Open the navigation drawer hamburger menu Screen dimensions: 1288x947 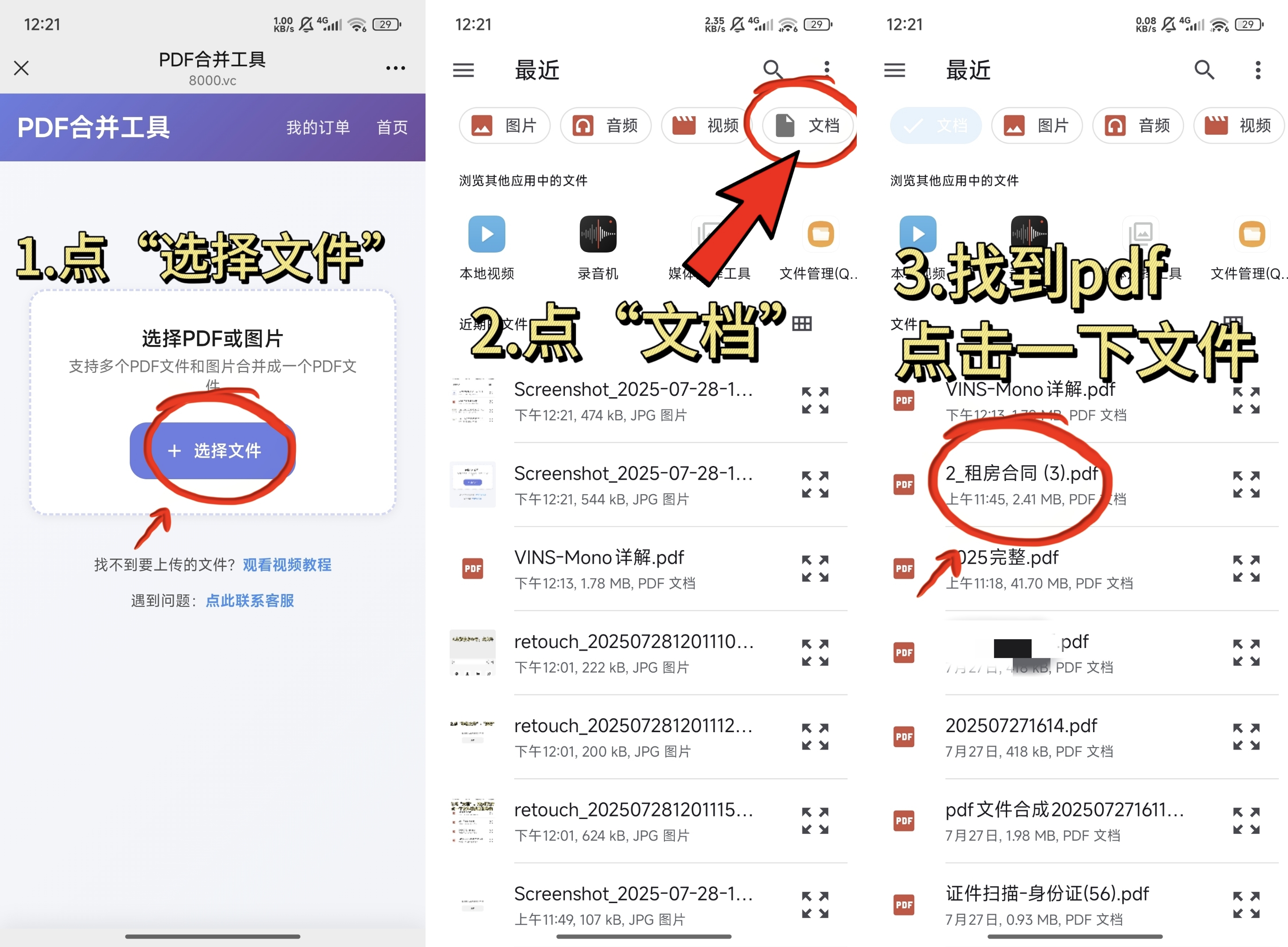(464, 70)
